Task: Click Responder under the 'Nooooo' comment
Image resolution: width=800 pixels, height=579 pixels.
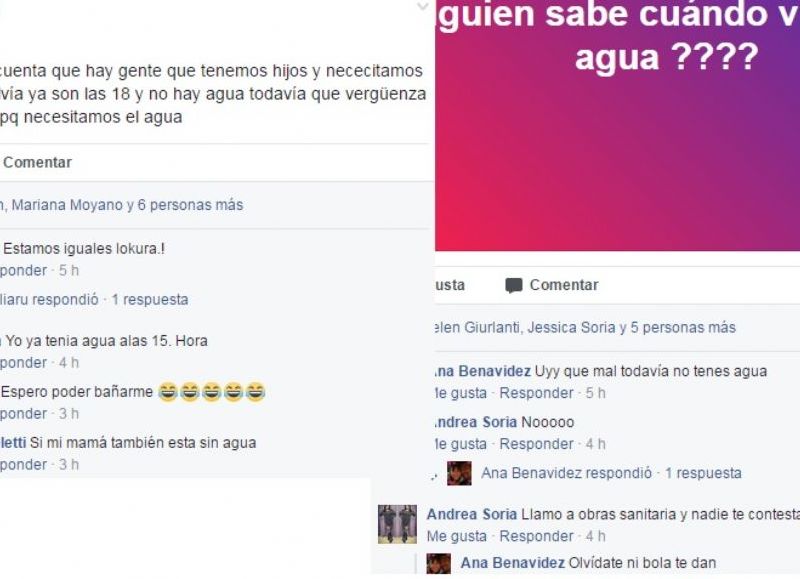Action: click(536, 444)
